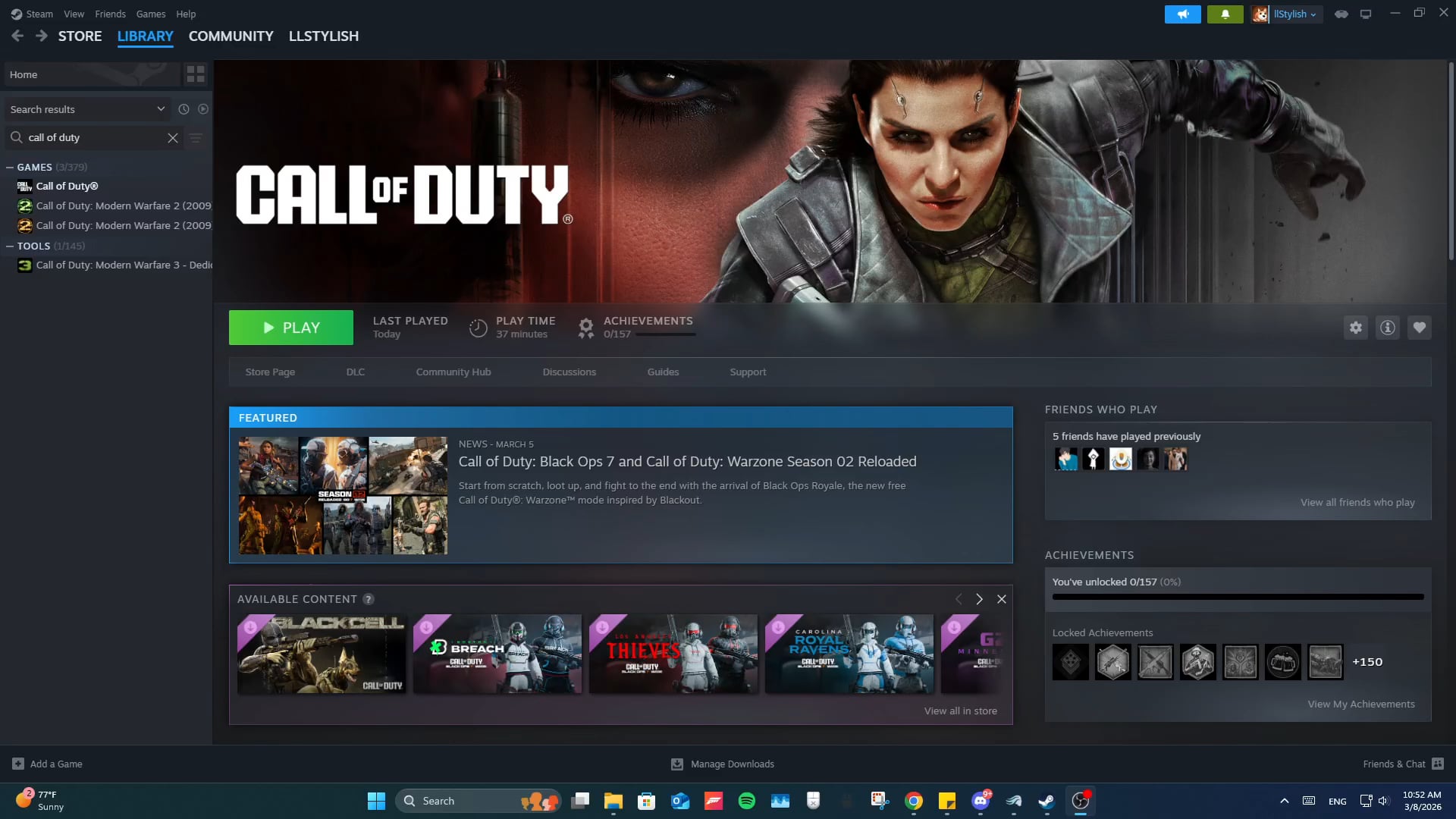Collapse the GAMES category

click(11, 168)
